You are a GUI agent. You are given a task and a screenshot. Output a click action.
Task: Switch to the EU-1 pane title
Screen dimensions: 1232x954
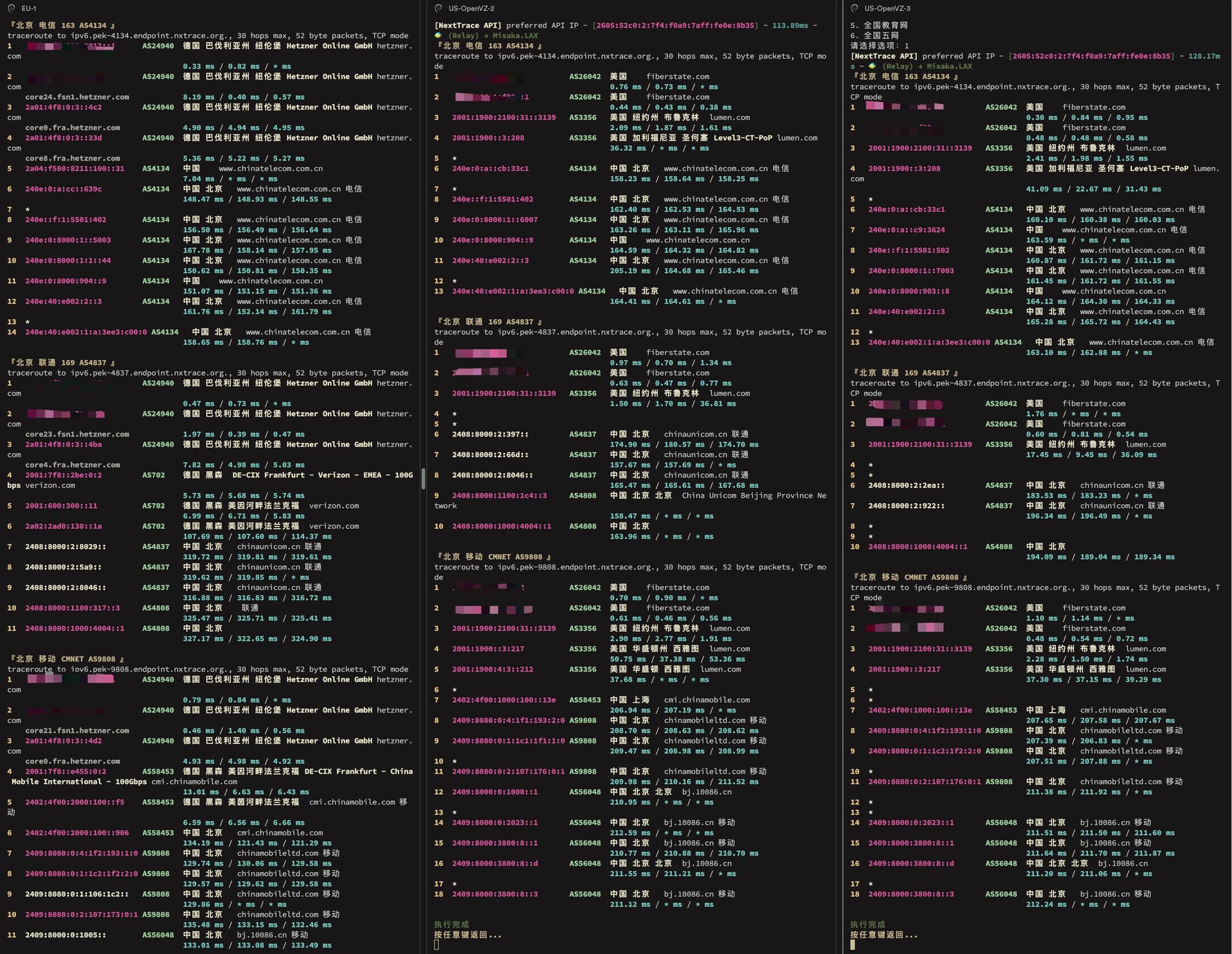[29, 8]
